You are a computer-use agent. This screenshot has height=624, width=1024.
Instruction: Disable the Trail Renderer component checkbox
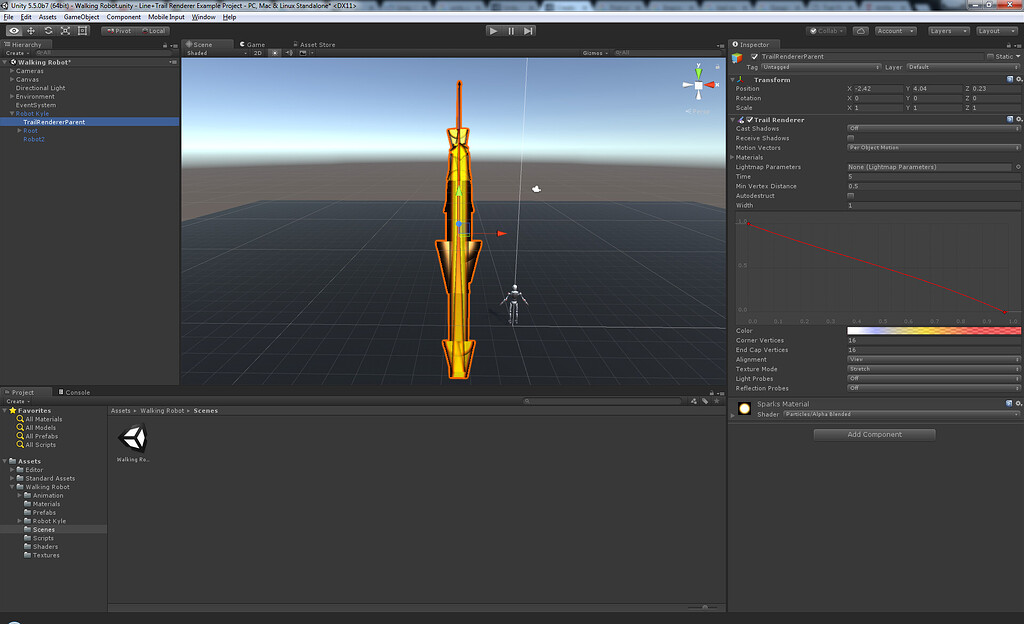pyautogui.click(x=749, y=119)
